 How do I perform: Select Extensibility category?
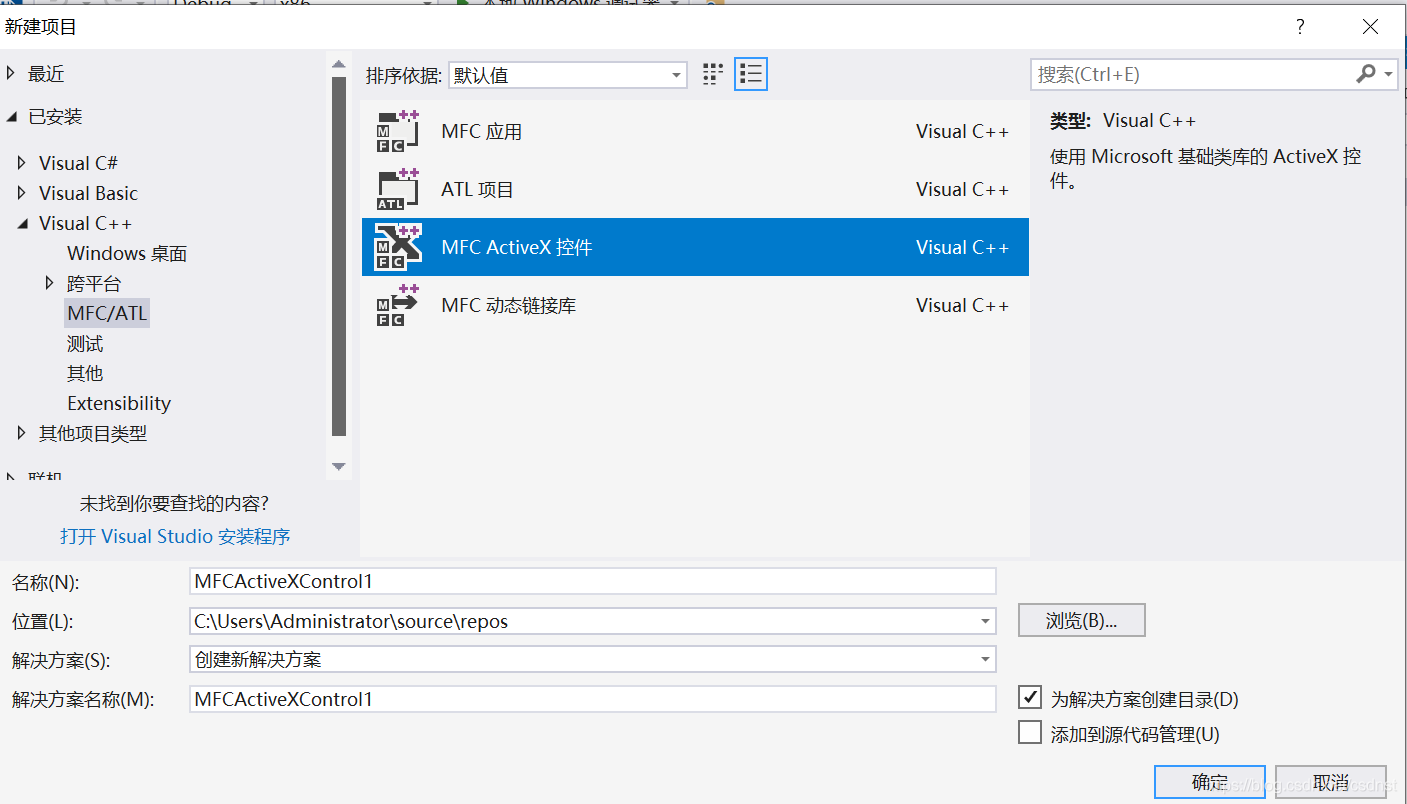(119, 403)
